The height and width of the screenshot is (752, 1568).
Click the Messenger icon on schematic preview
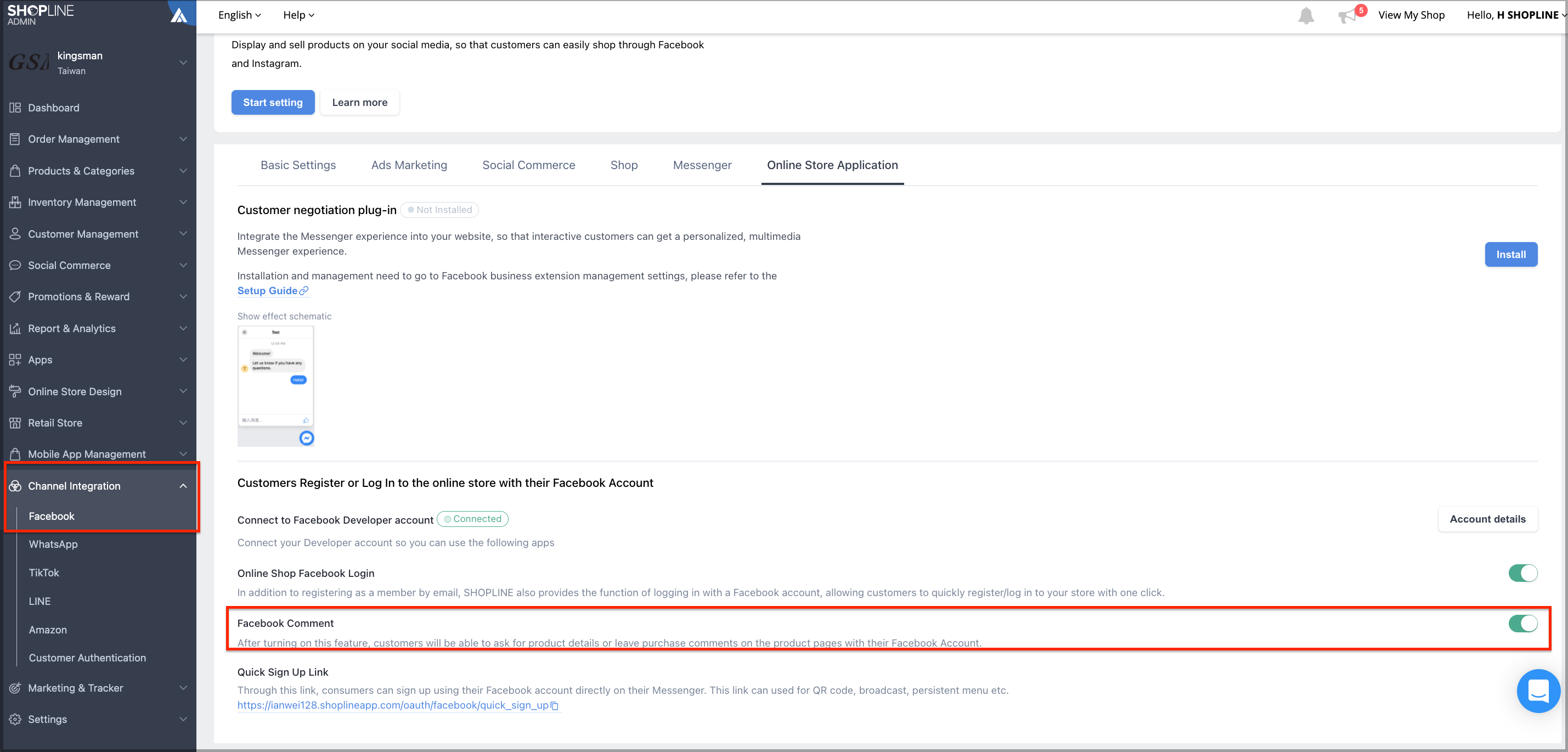(307, 438)
